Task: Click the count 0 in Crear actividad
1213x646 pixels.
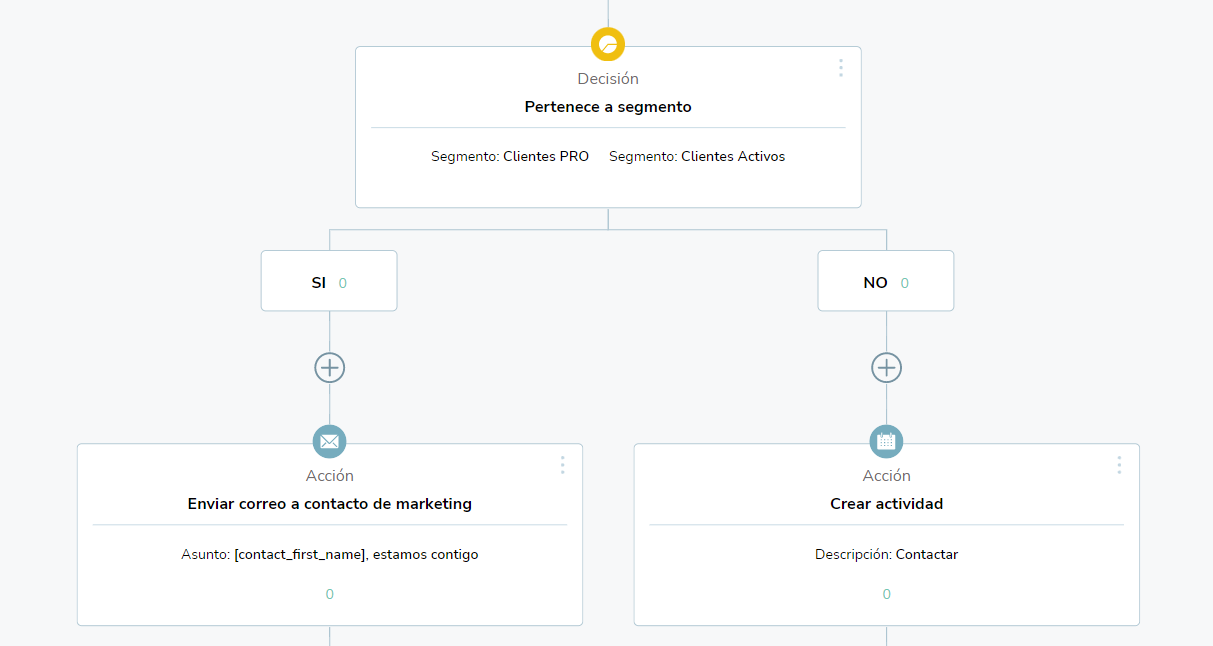Action: click(x=886, y=594)
